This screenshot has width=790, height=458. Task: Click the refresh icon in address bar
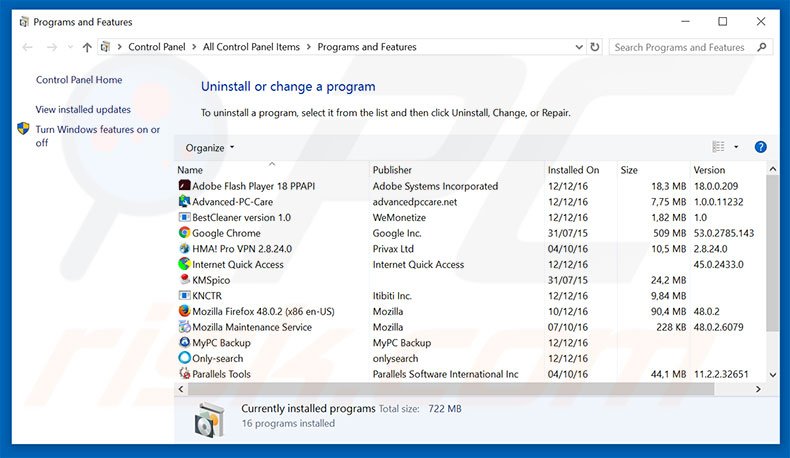point(595,47)
